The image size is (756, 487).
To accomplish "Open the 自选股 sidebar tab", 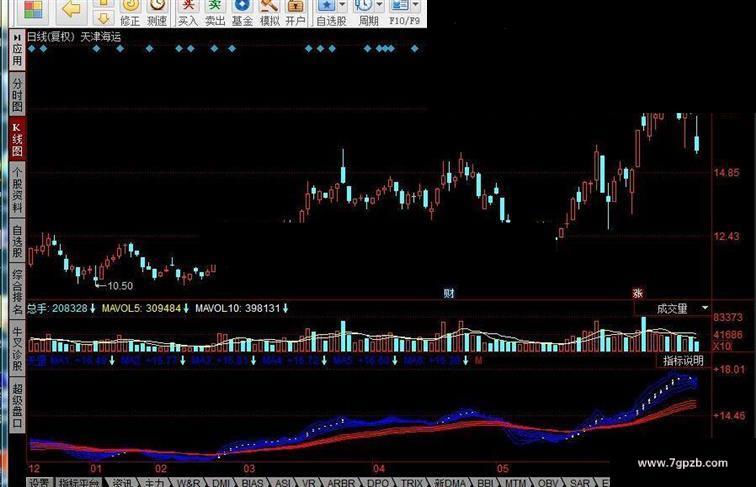I will click(17, 241).
